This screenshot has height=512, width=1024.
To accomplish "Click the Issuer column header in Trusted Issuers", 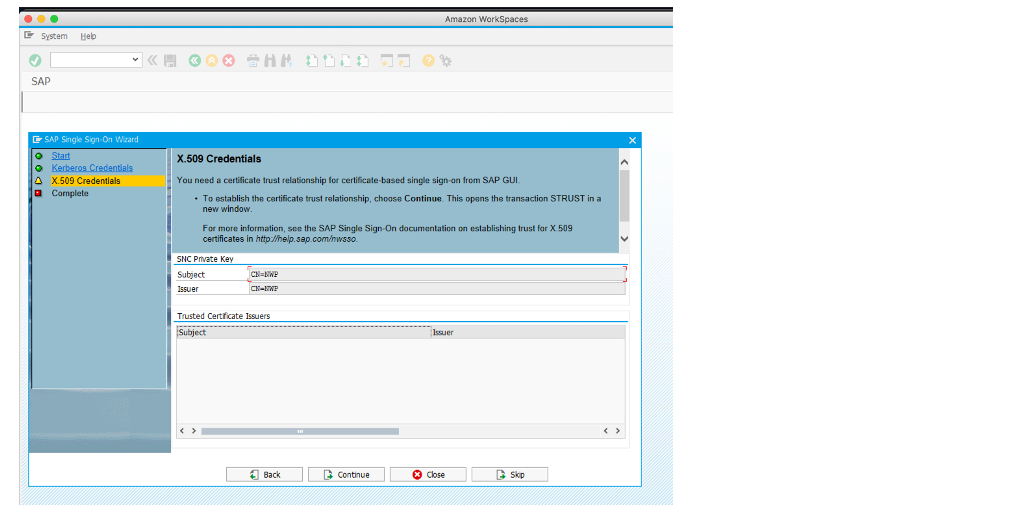I will point(528,332).
